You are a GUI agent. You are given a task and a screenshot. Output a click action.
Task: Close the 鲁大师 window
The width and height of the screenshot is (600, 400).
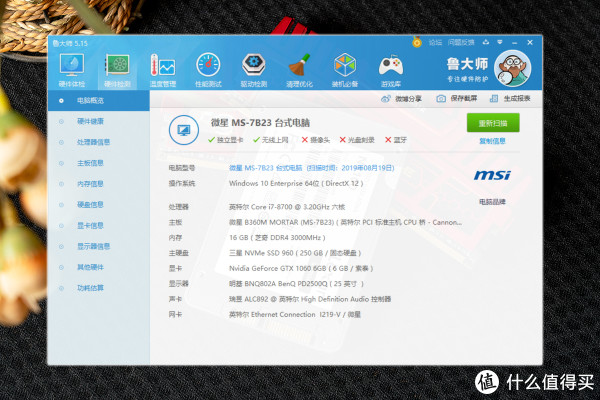[x=530, y=42]
